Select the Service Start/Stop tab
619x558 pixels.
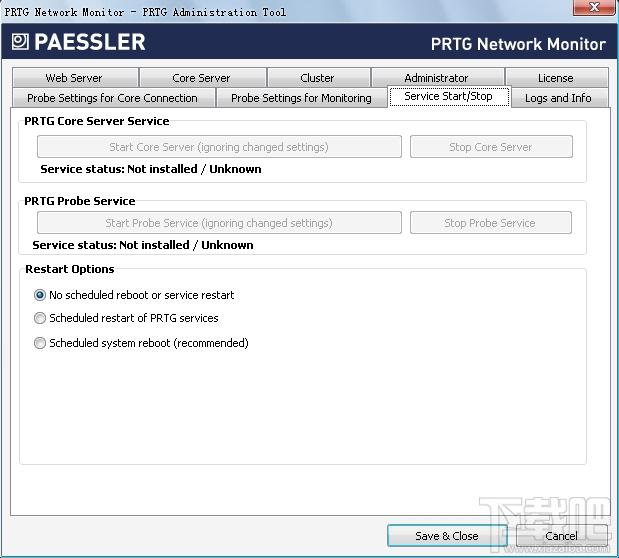pos(448,97)
